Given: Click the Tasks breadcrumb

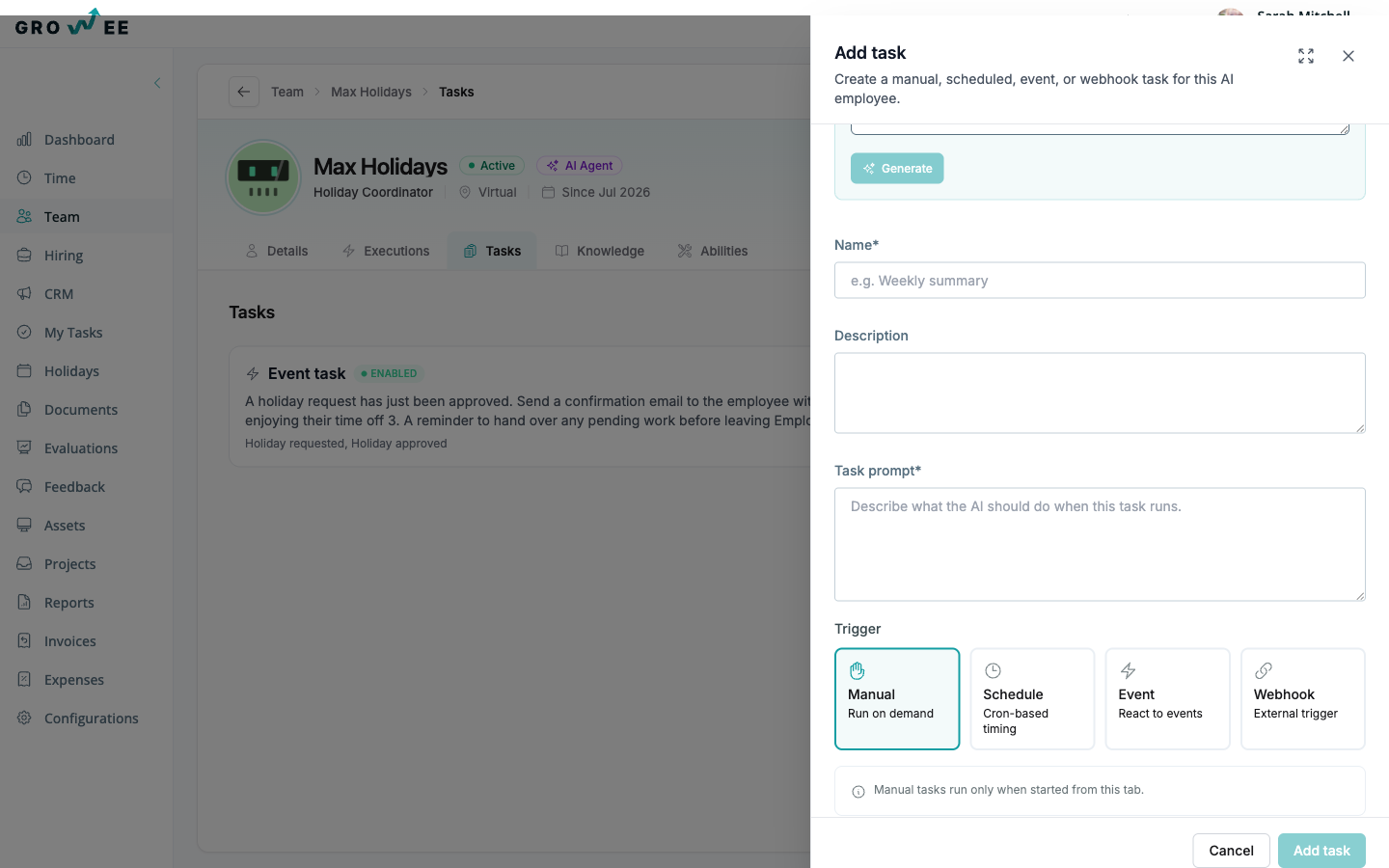Looking at the screenshot, I should click(x=456, y=92).
